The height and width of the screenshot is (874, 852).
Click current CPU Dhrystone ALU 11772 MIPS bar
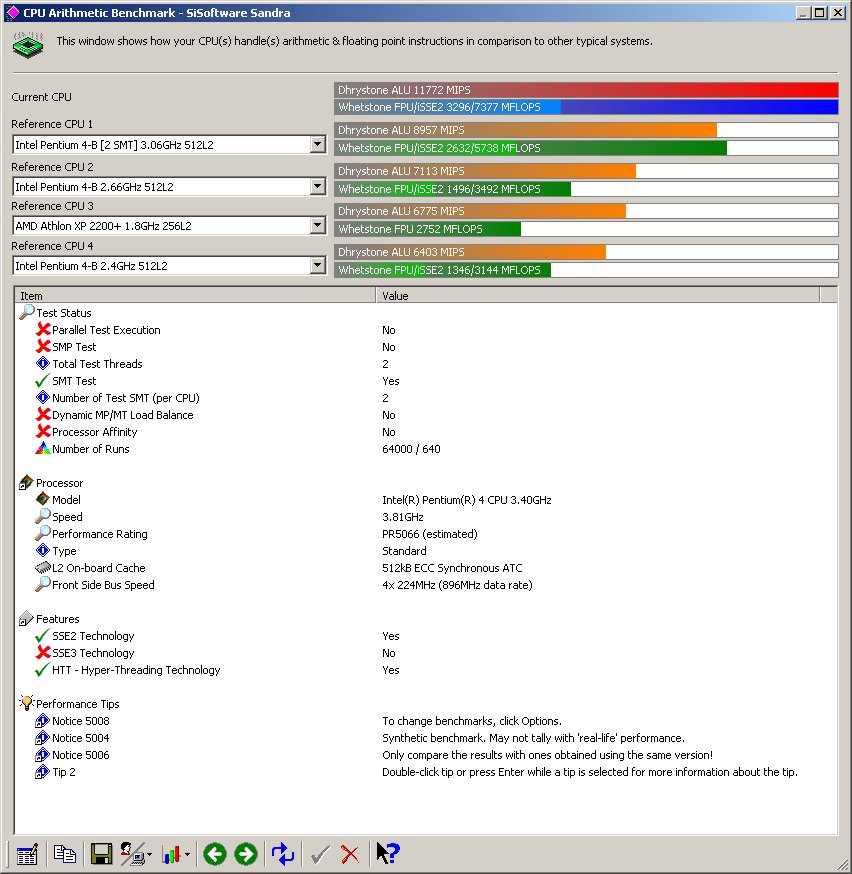coord(586,90)
